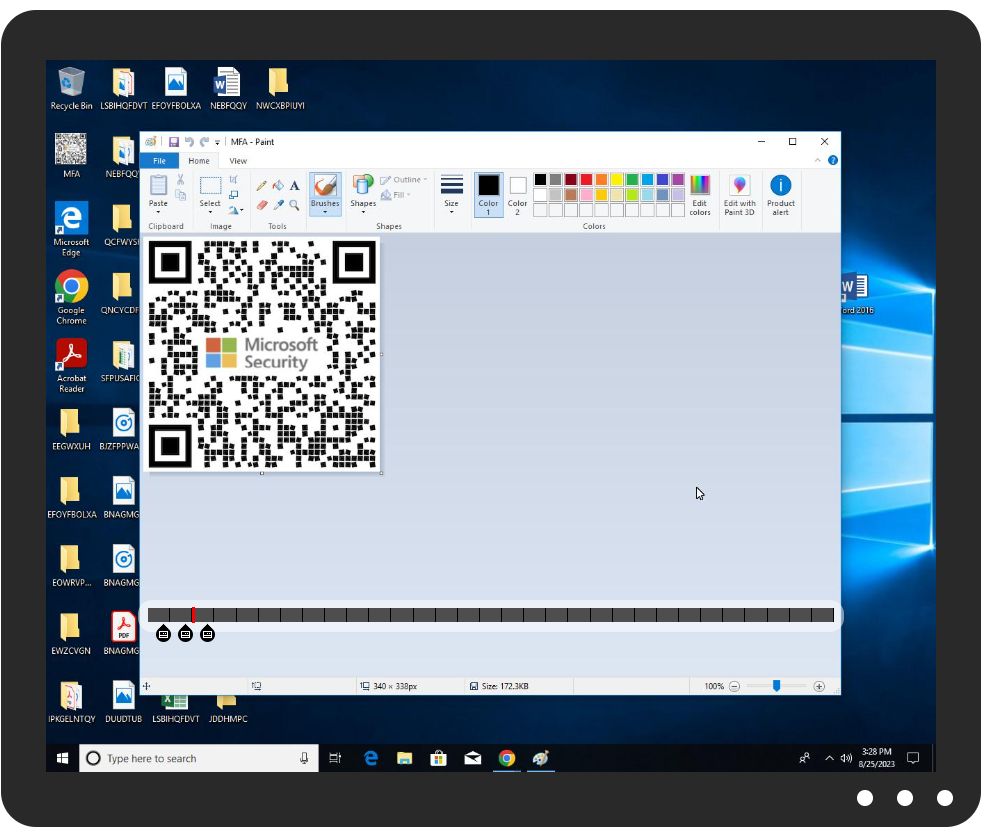986x835 pixels.
Task: Pick the Eraser tool
Action: click(262, 205)
